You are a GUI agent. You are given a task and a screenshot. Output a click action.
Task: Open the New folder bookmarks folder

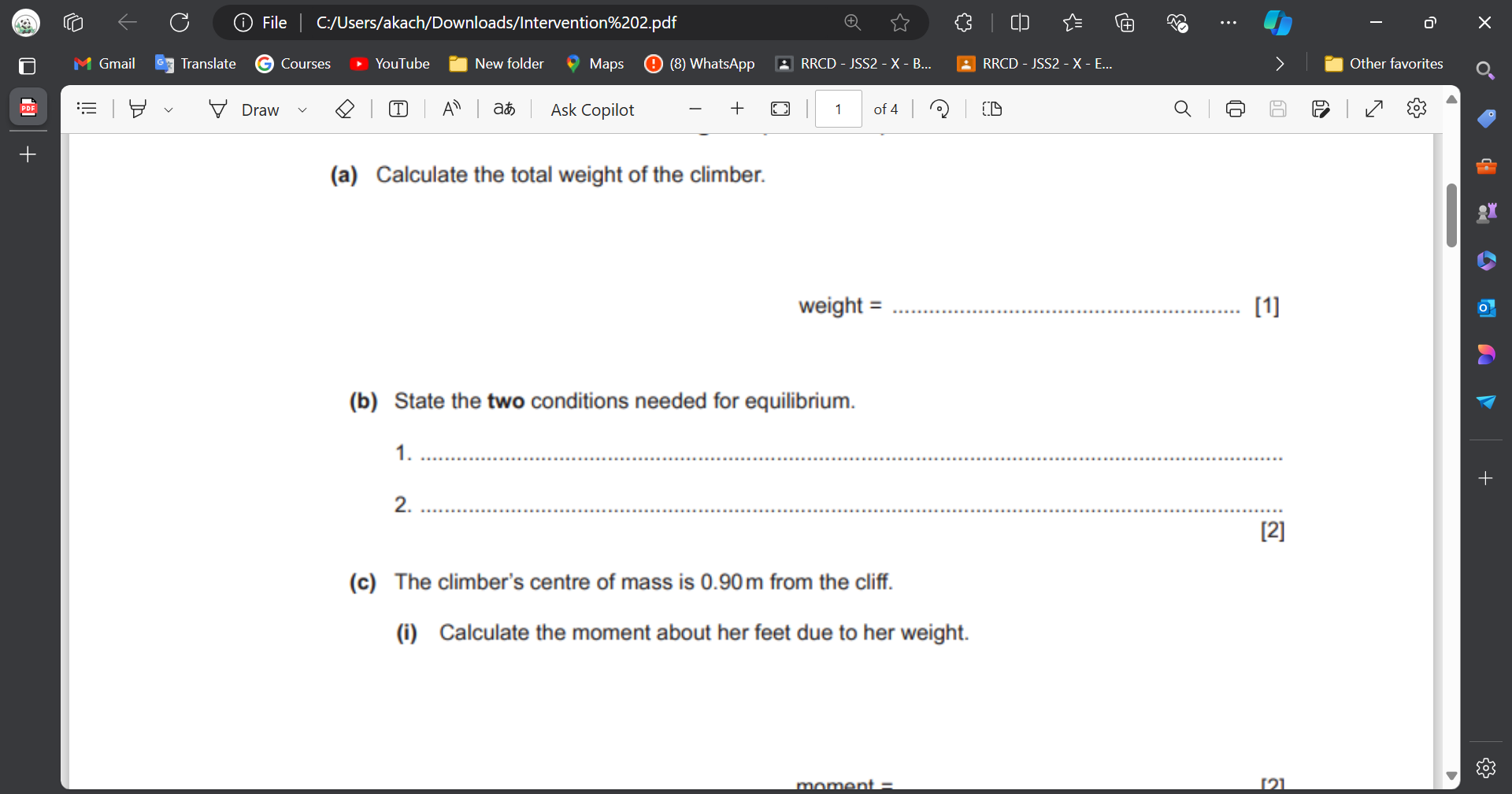[496, 64]
